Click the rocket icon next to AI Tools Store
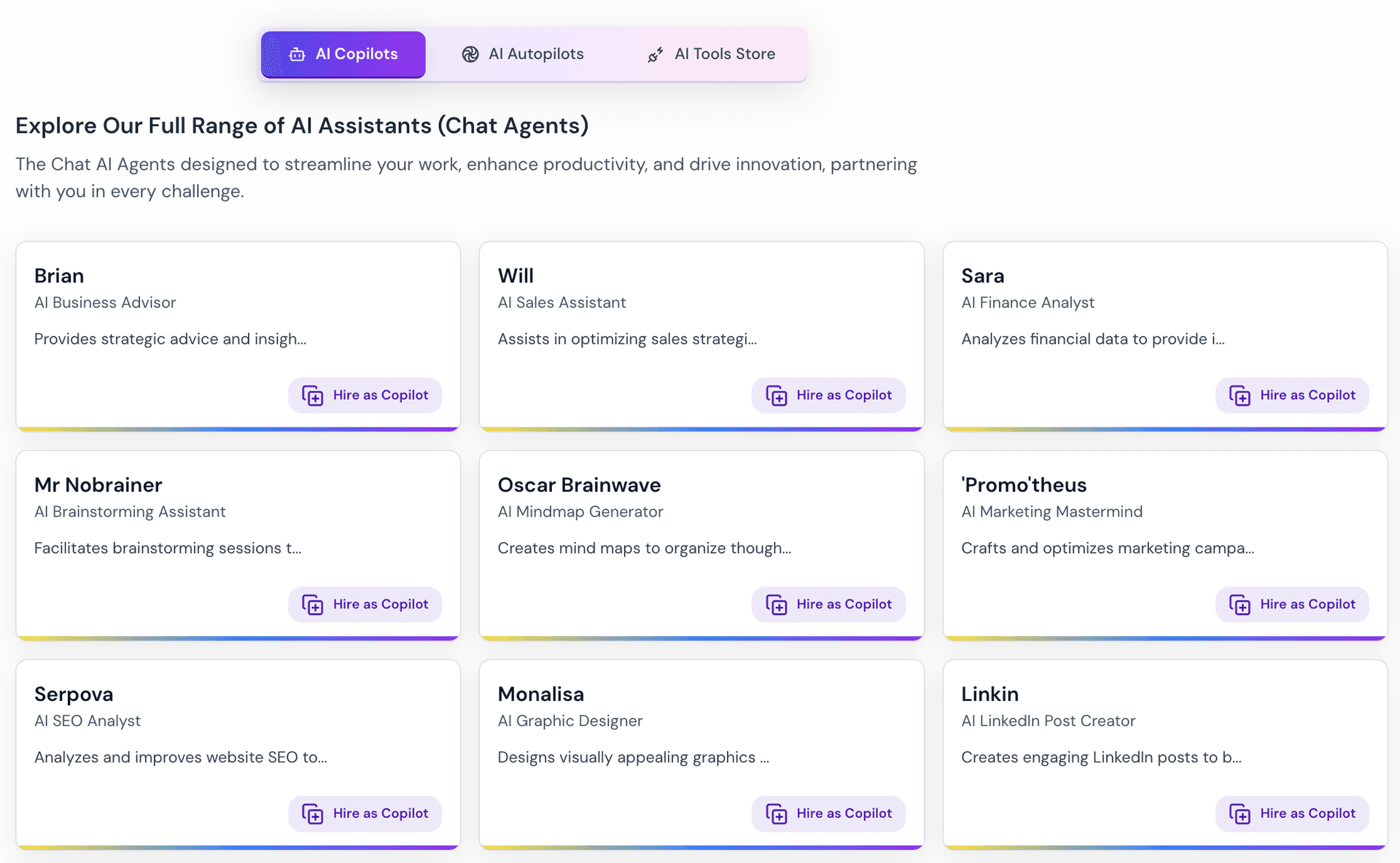 [x=655, y=54]
